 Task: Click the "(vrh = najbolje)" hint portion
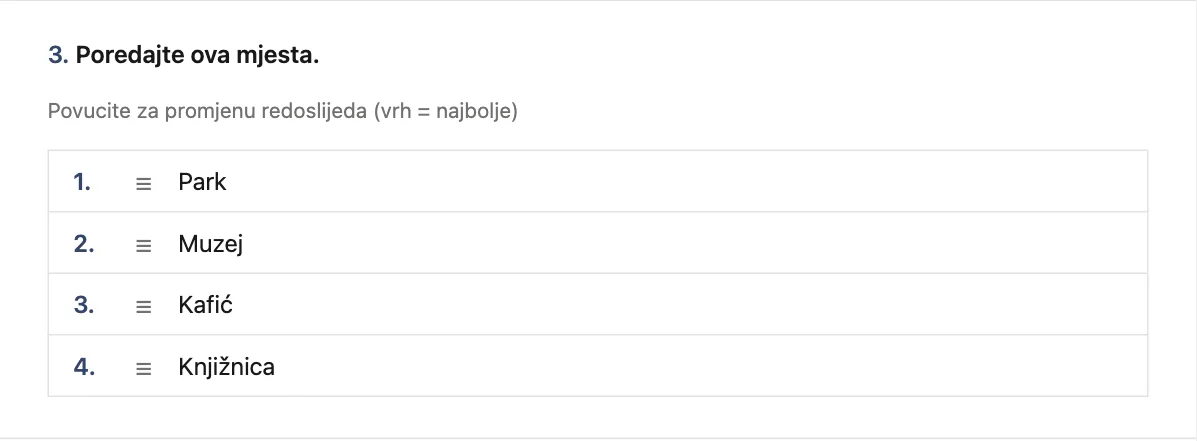(446, 111)
